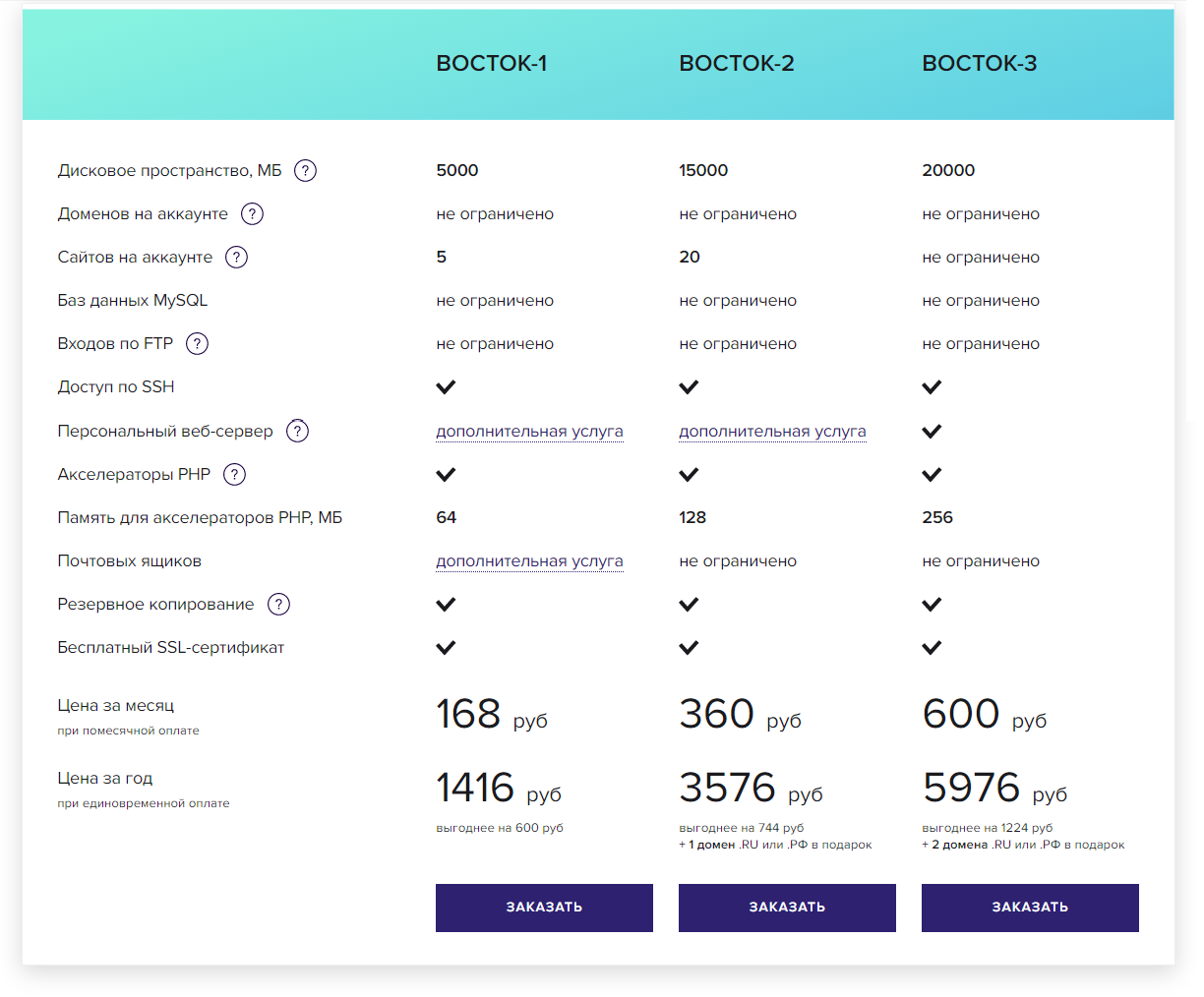
Task: Order the ВОСТОК-1 plan
Action: coord(544,908)
